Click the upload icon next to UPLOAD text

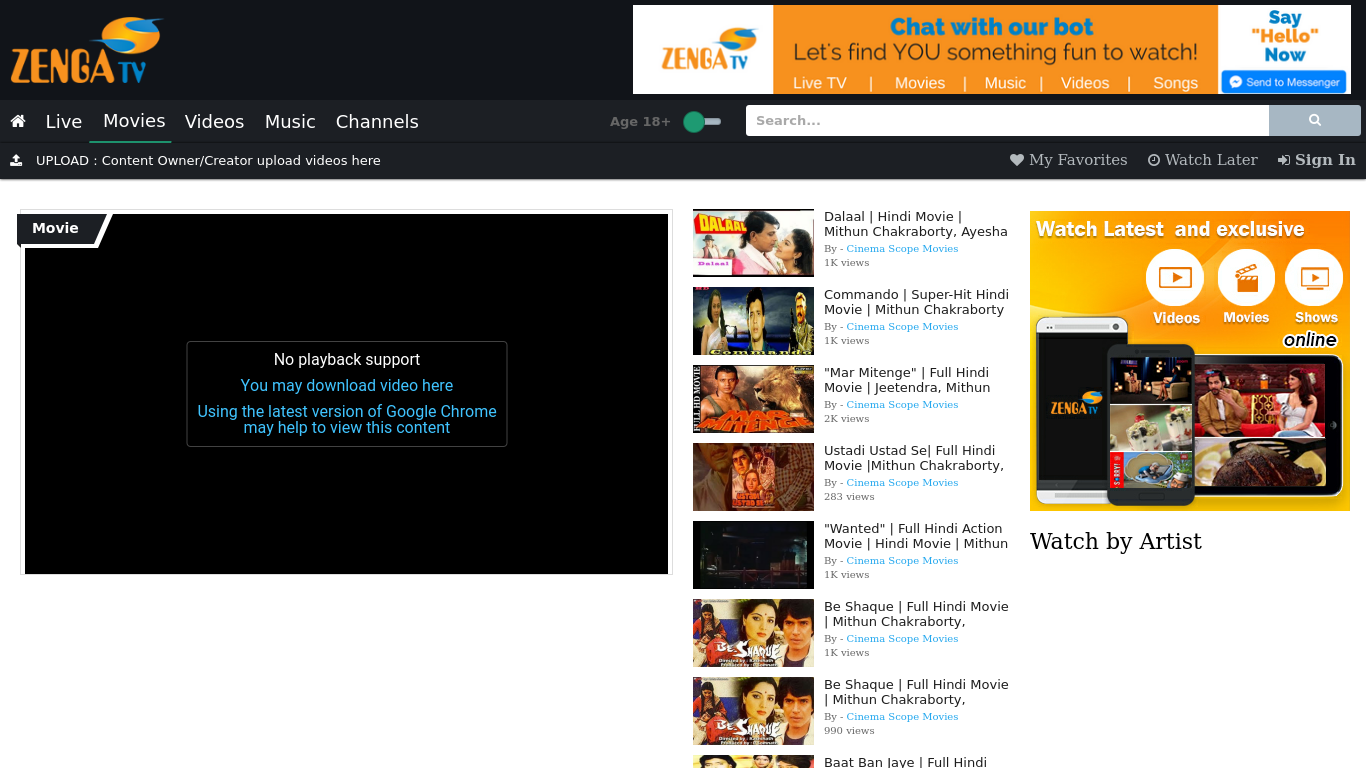click(x=18, y=160)
